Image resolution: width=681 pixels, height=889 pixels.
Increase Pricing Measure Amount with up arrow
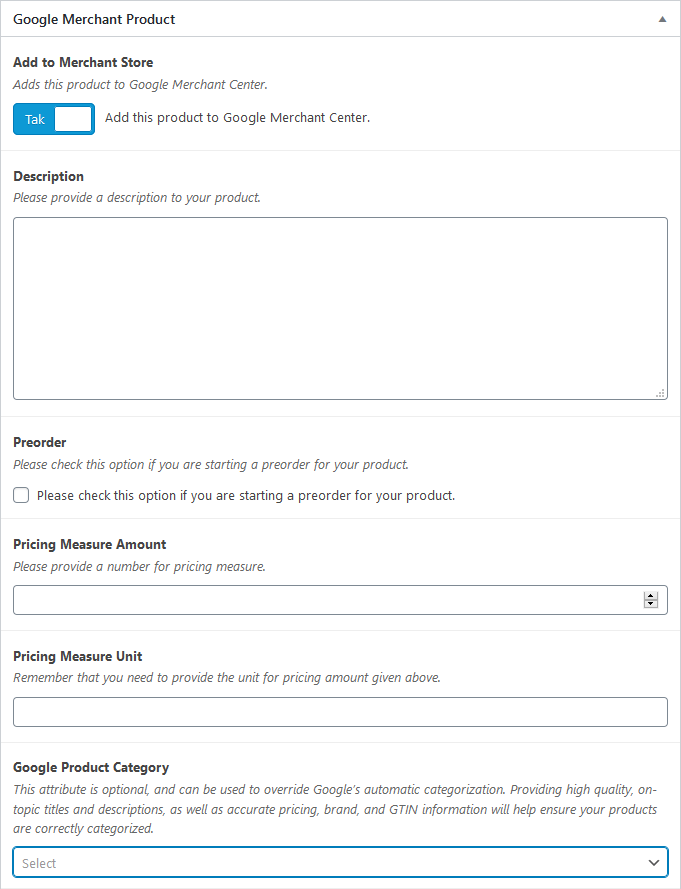pyautogui.click(x=651, y=596)
